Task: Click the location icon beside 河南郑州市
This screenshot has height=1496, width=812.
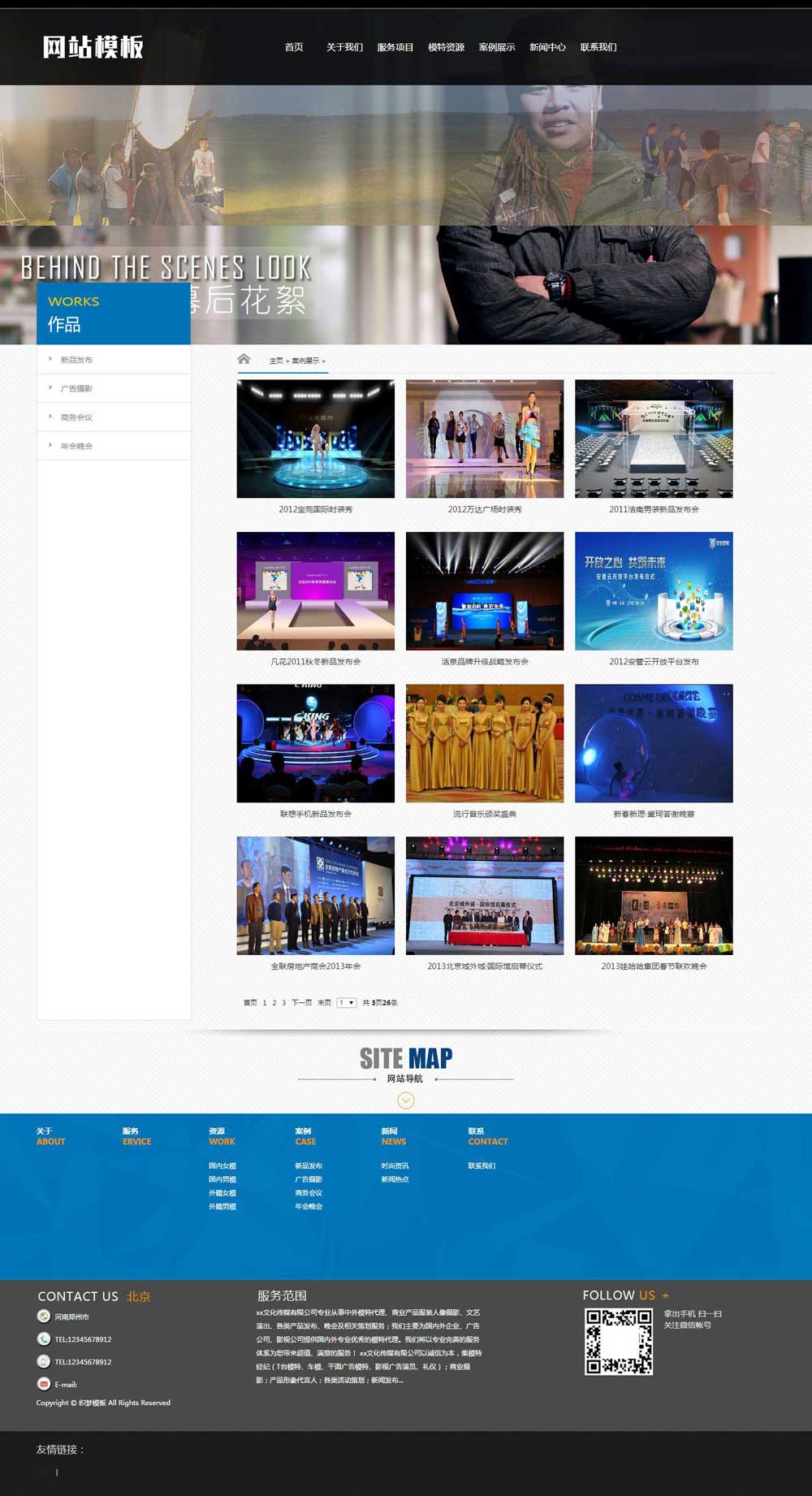Action: click(44, 1317)
